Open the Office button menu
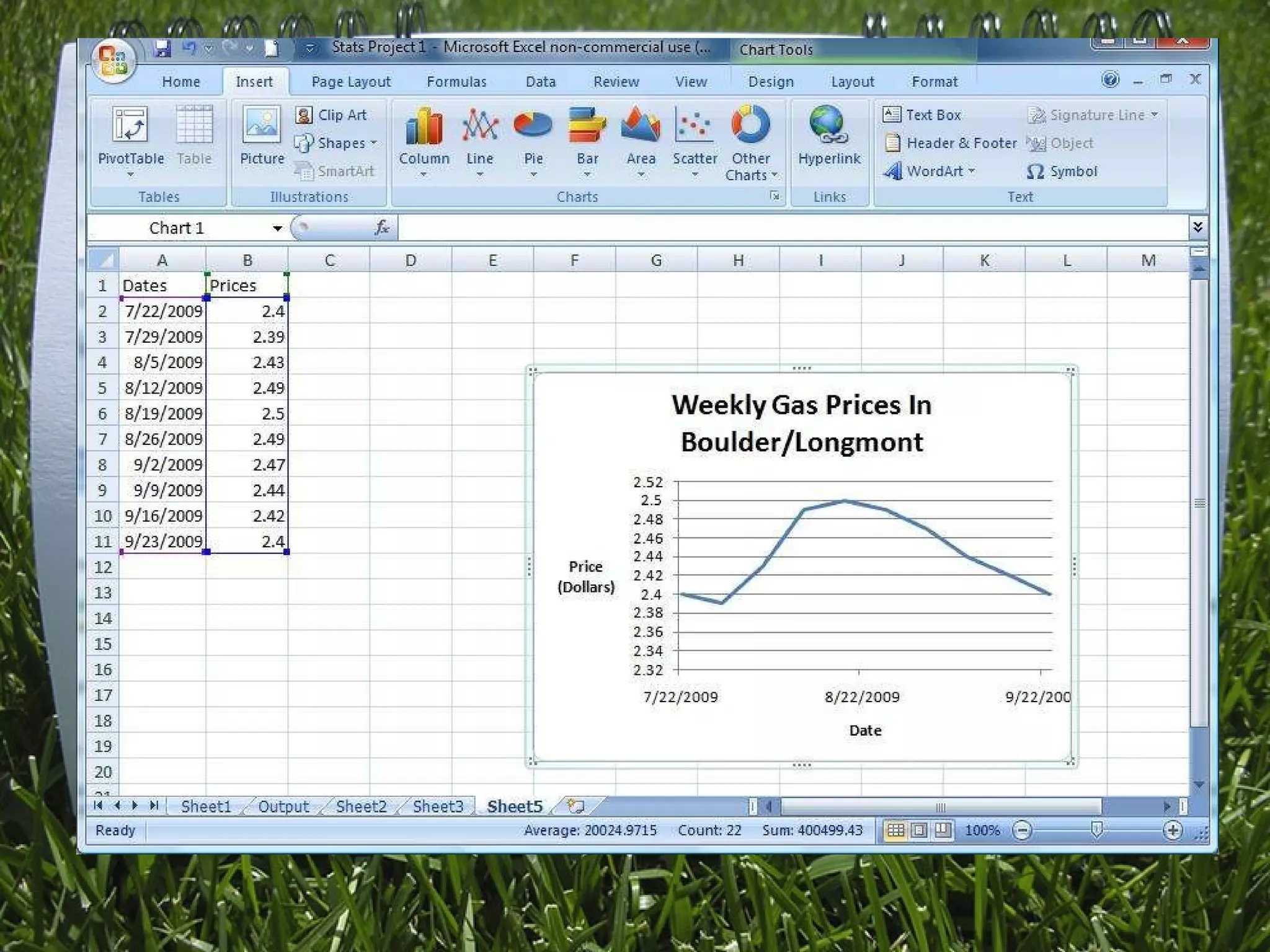The height and width of the screenshot is (952, 1270). click(x=113, y=61)
